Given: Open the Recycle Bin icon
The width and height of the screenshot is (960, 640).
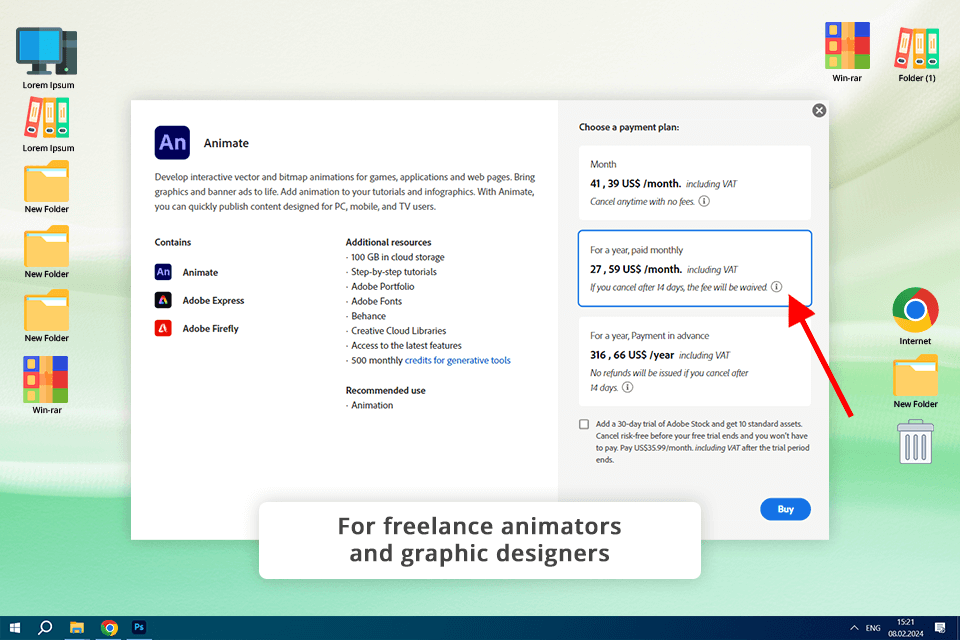Looking at the screenshot, I should coord(915,442).
